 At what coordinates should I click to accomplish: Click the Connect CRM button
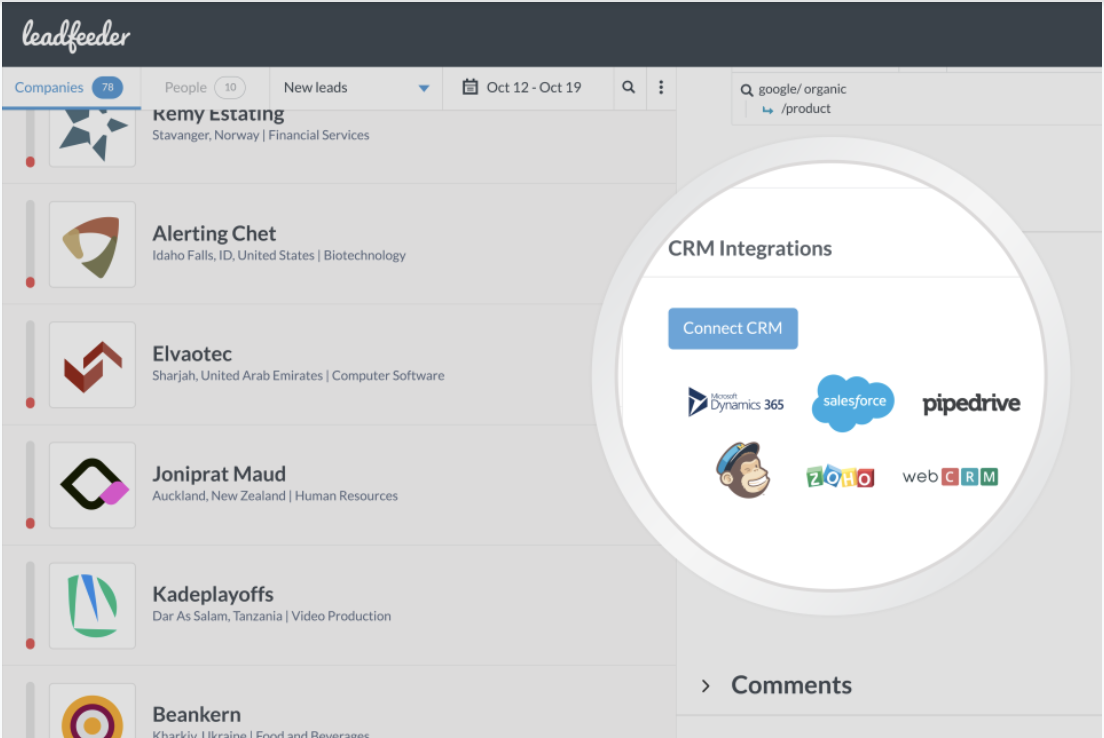click(733, 328)
